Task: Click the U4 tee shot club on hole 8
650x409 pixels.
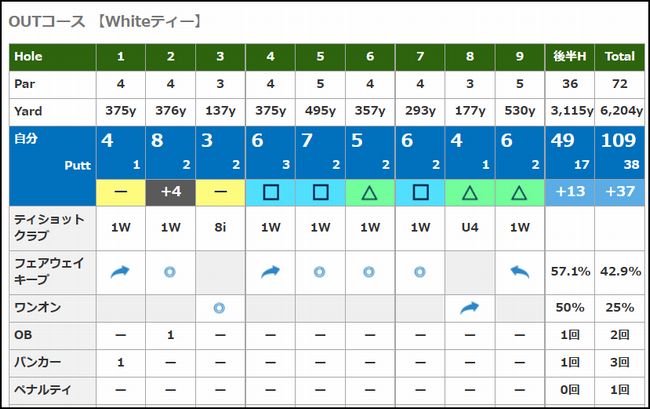Action: [x=469, y=227]
